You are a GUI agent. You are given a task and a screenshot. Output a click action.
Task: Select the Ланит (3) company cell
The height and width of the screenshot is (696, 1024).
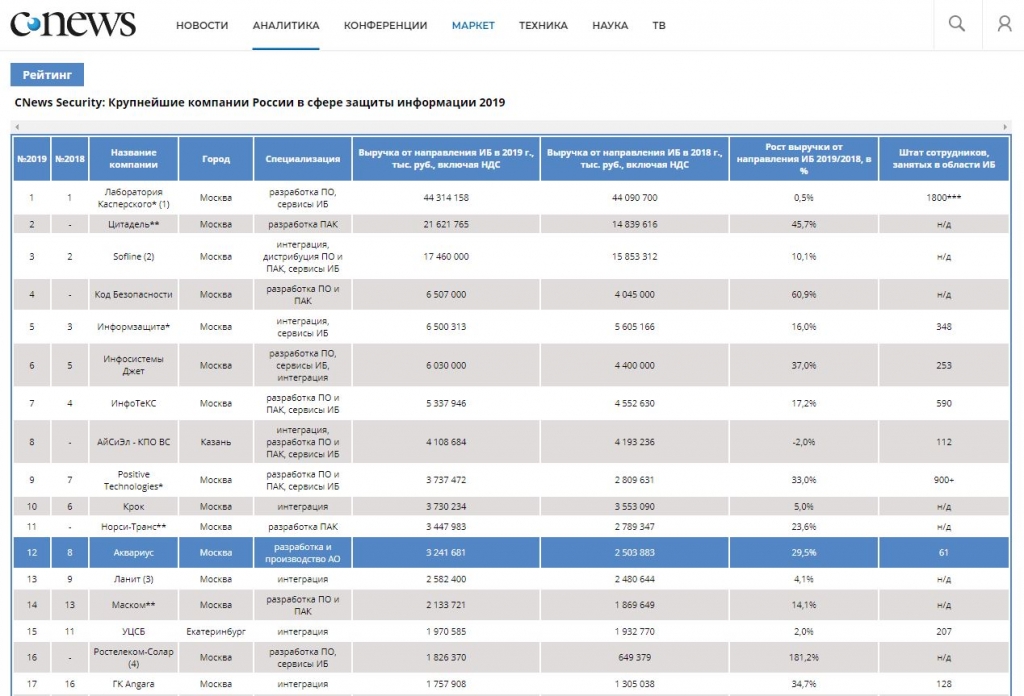tap(133, 579)
